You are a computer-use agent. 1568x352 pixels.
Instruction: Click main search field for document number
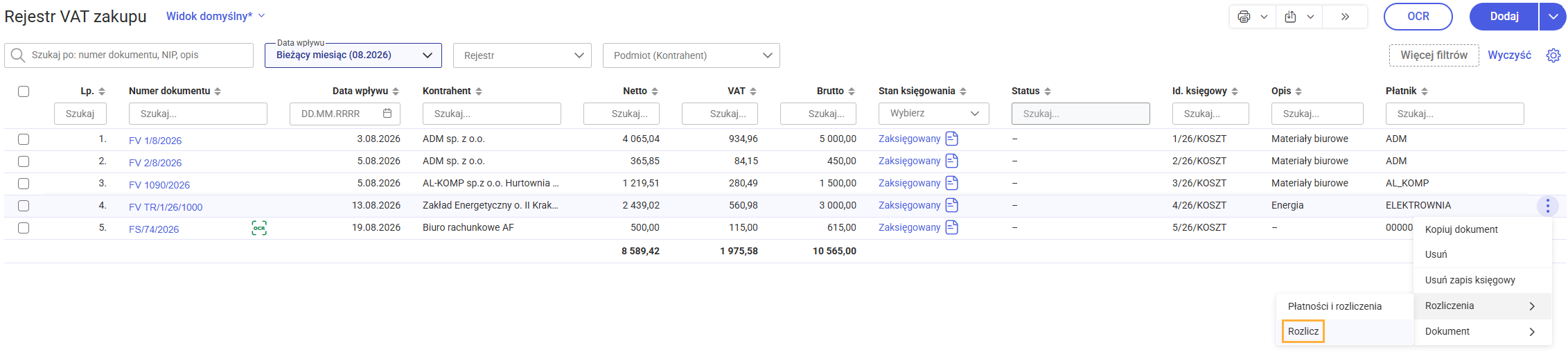129,55
